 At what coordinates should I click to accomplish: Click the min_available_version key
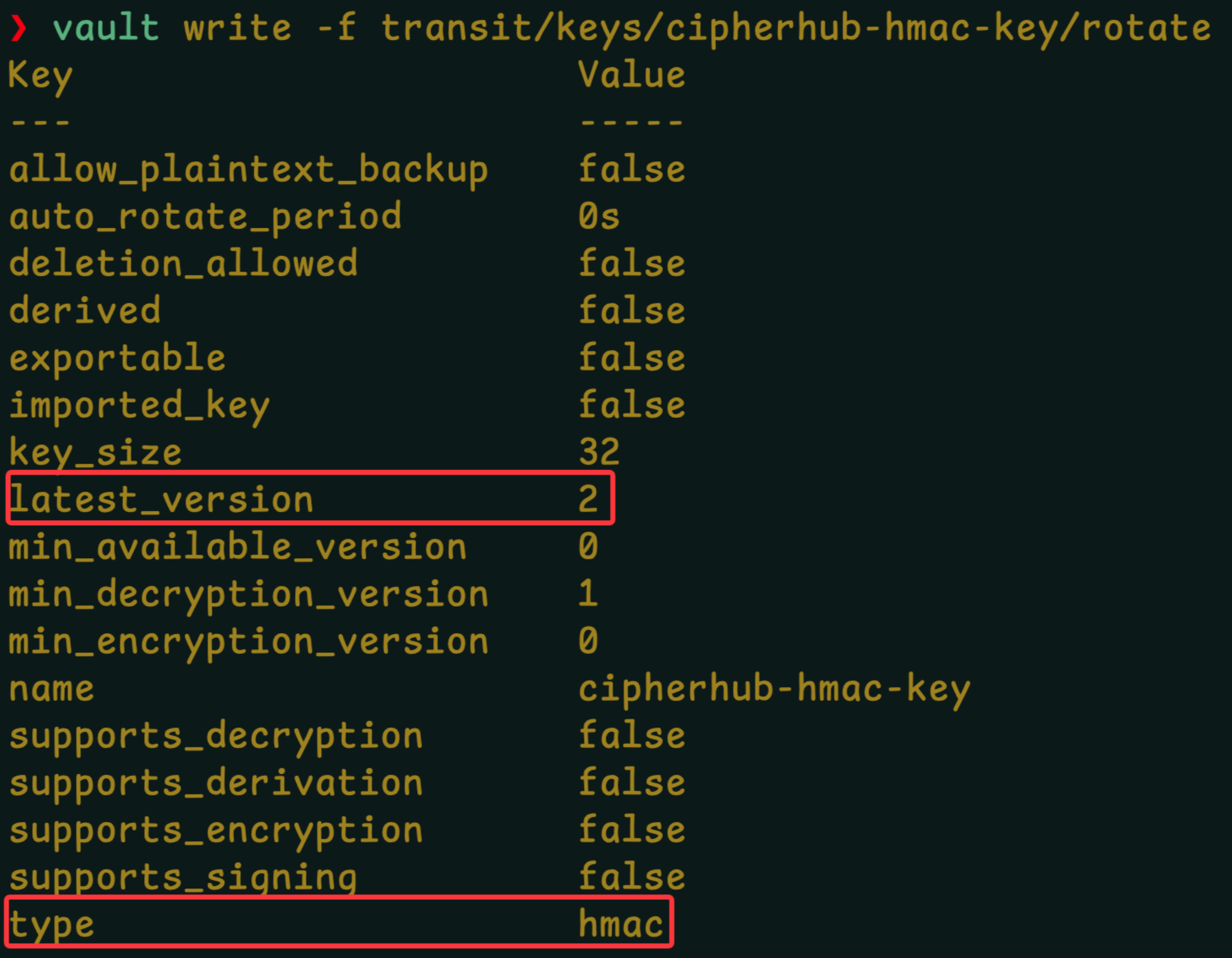click(x=237, y=547)
